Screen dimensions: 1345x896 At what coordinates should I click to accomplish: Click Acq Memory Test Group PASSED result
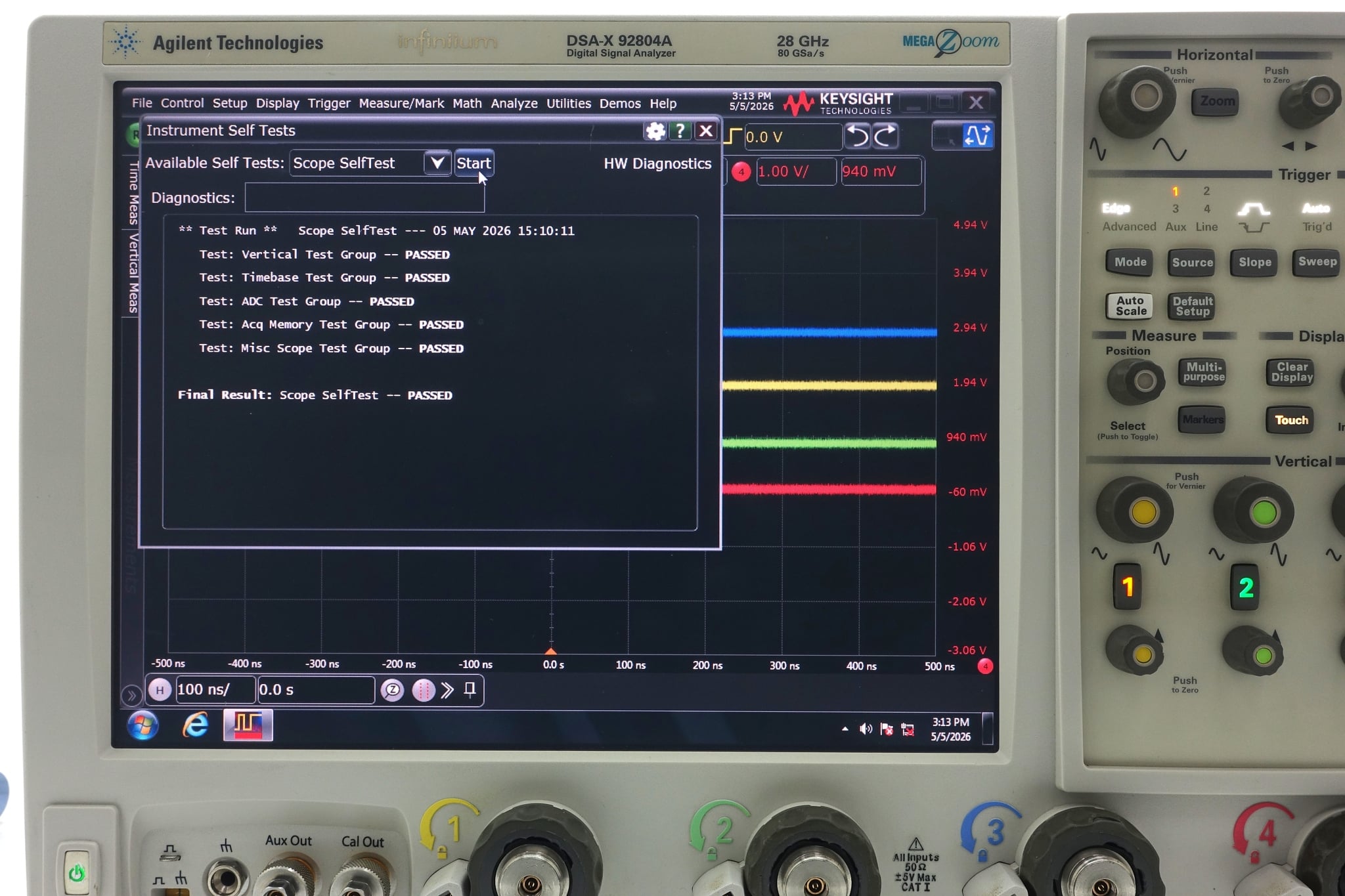332,325
